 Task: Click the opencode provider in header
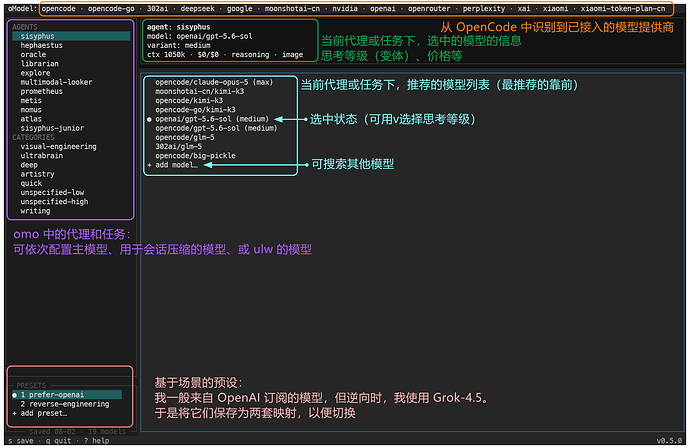[59, 9]
